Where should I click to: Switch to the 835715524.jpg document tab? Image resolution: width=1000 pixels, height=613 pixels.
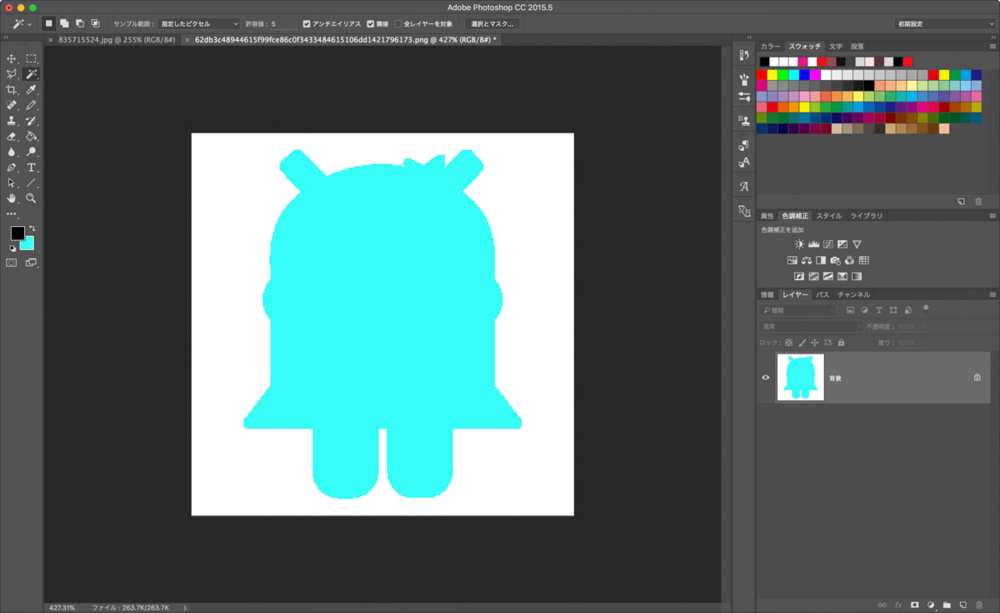click(x=117, y=40)
